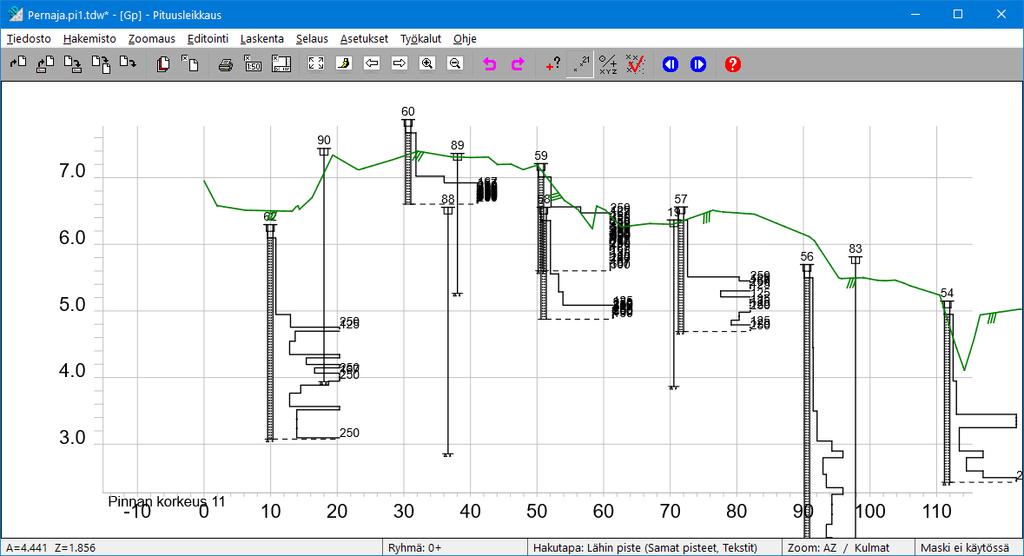Viewport: 1024px width, 556px height.
Task: Click the 'Pinnan korkeus 11' label
Action: [x=167, y=501]
